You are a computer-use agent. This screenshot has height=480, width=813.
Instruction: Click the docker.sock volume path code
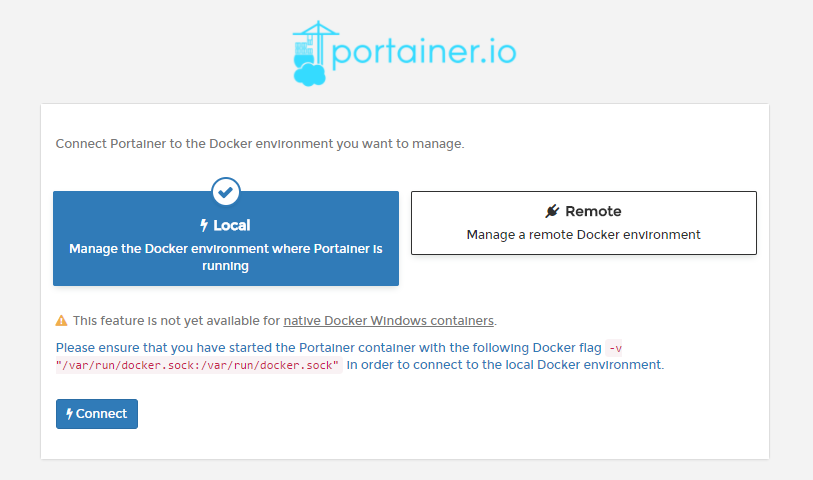click(x=199, y=366)
